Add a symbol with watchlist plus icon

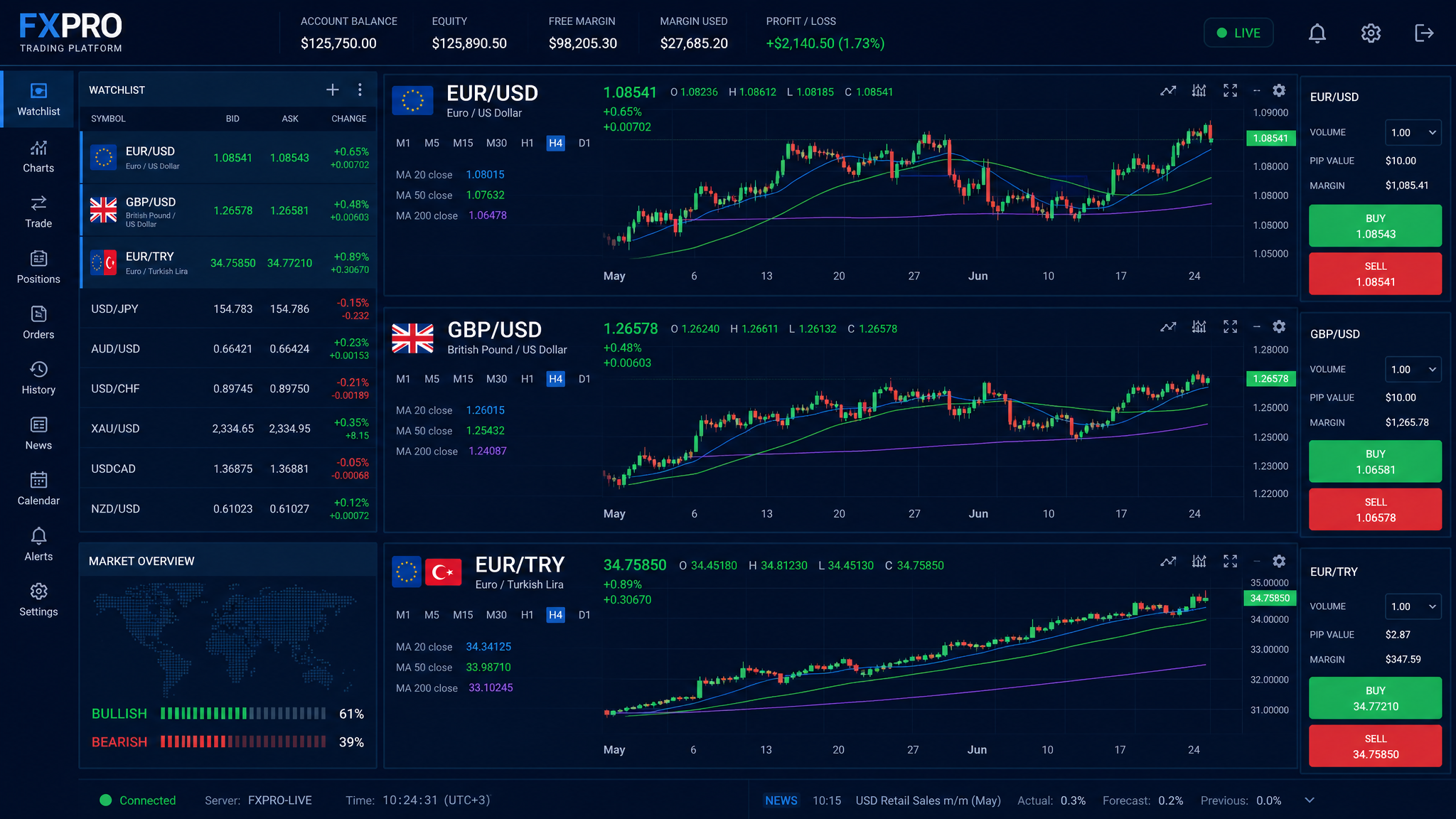click(332, 90)
